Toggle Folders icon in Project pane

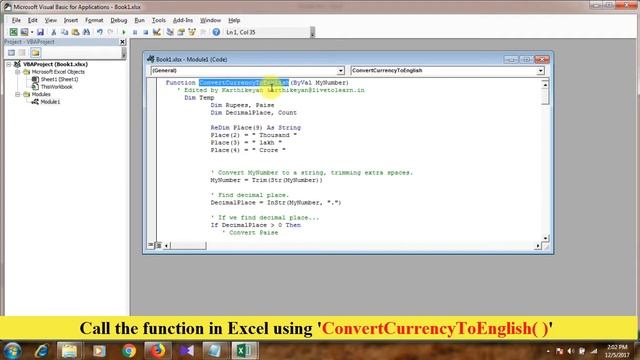(x=36, y=52)
